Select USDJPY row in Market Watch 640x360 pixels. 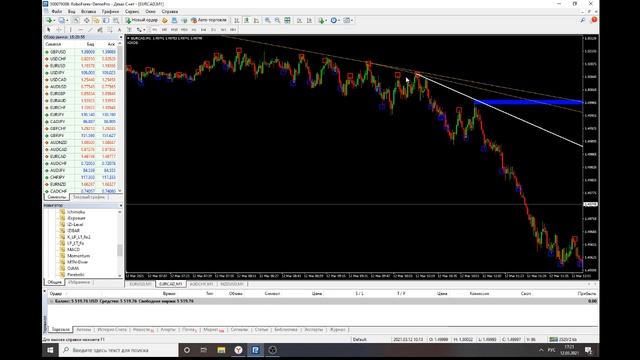(81, 73)
